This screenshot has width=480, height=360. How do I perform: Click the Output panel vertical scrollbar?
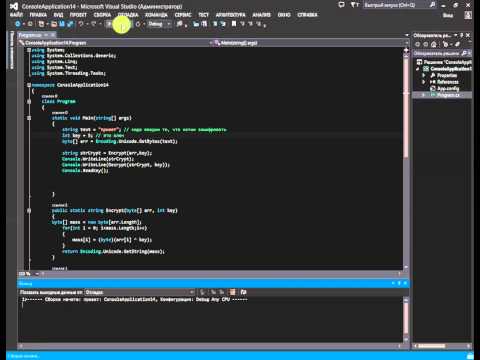point(406,320)
